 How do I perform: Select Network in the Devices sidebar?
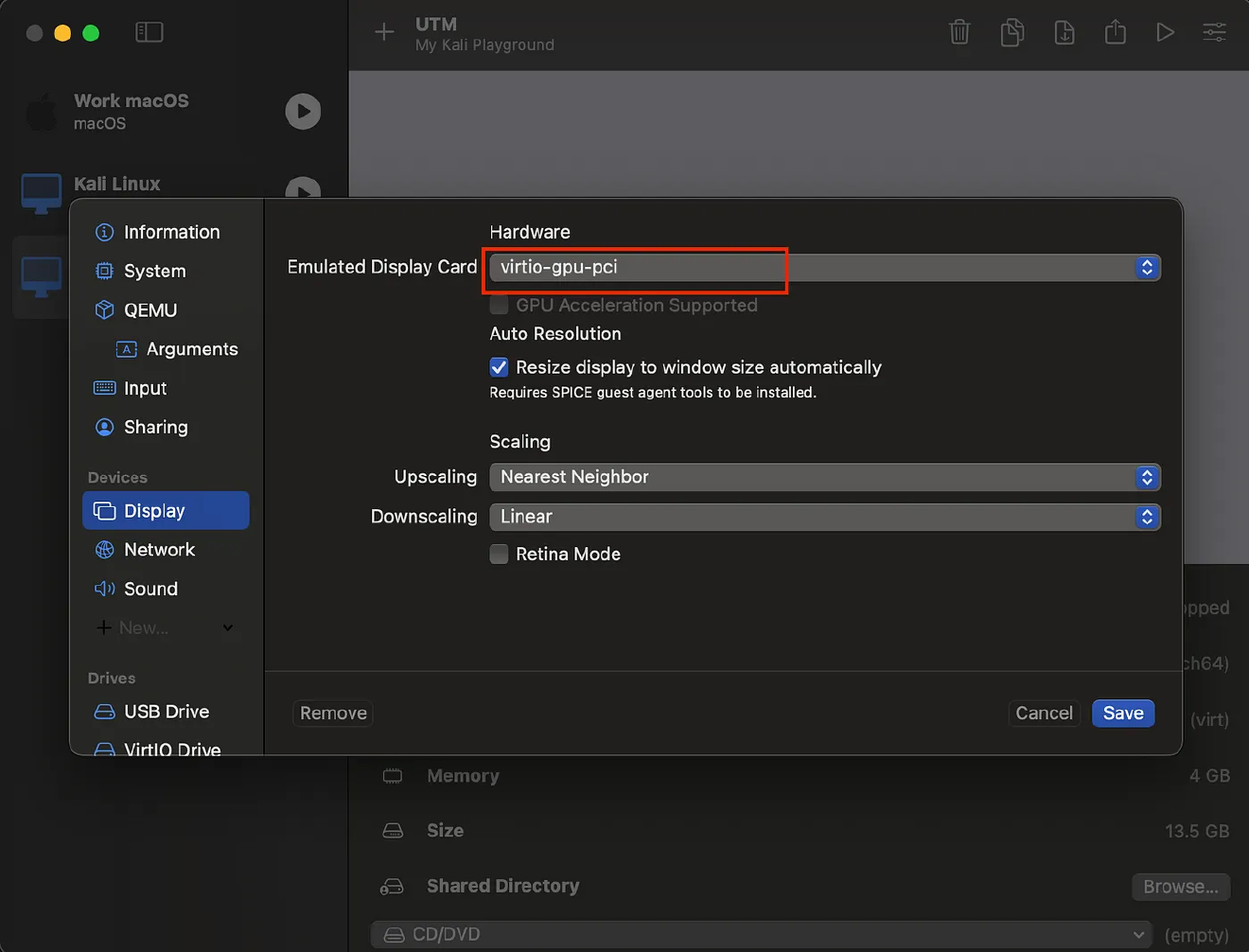coord(159,550)
